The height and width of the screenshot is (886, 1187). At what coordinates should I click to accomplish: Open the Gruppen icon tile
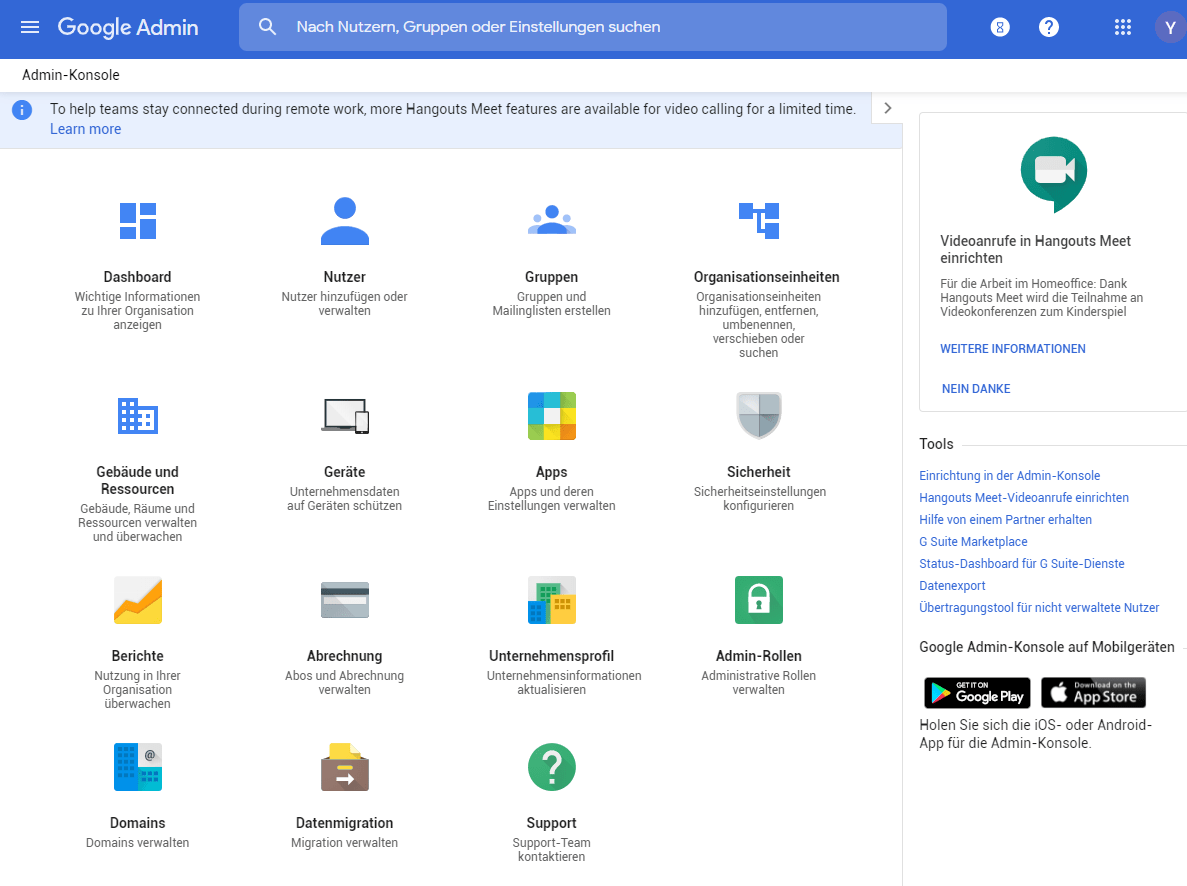pyautogui.click(x=551, y=221)
